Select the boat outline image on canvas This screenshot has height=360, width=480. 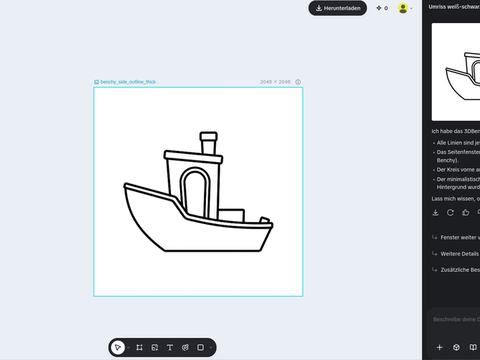pos(198,192)
